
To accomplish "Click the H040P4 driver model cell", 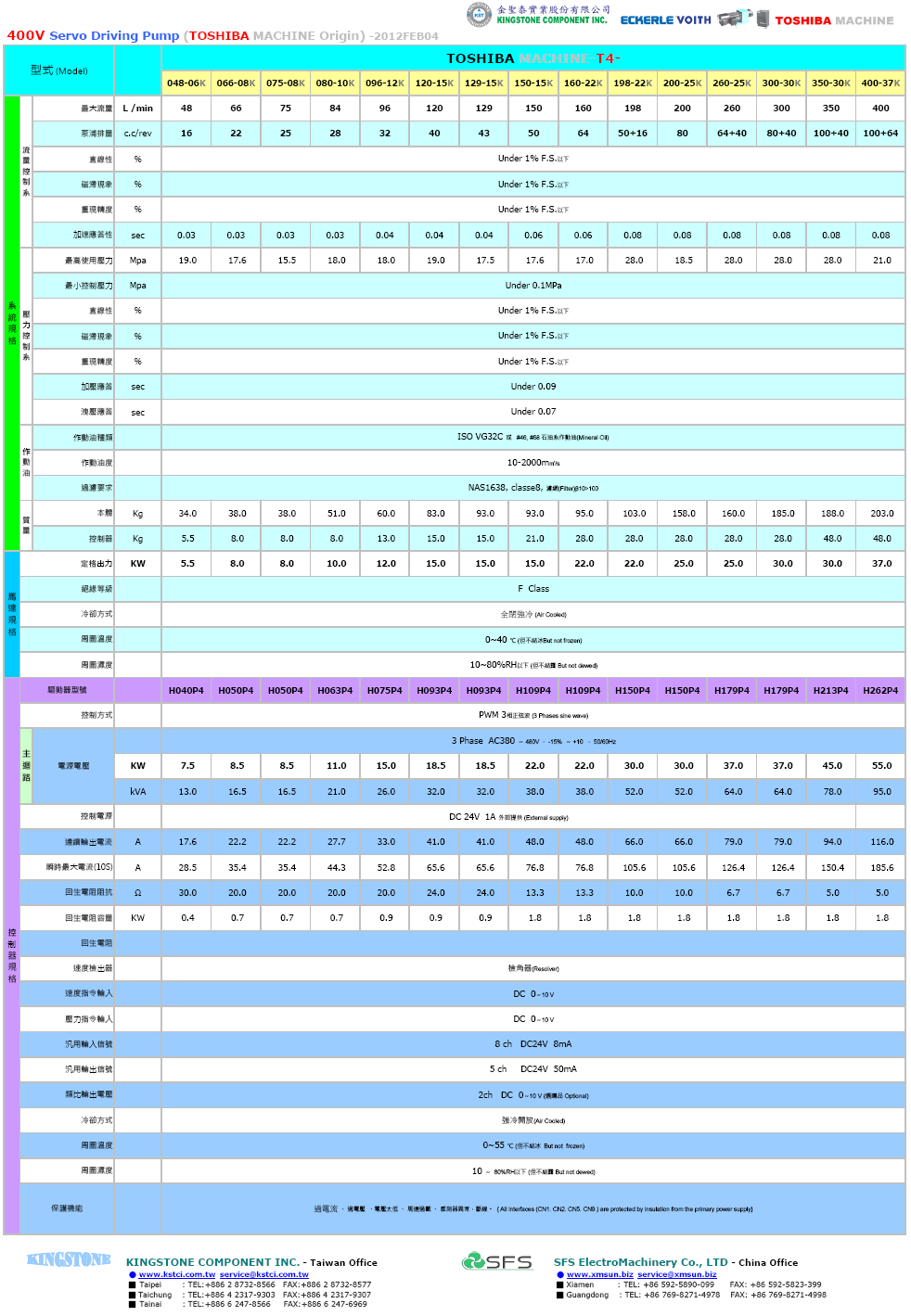I will (186, 690).
